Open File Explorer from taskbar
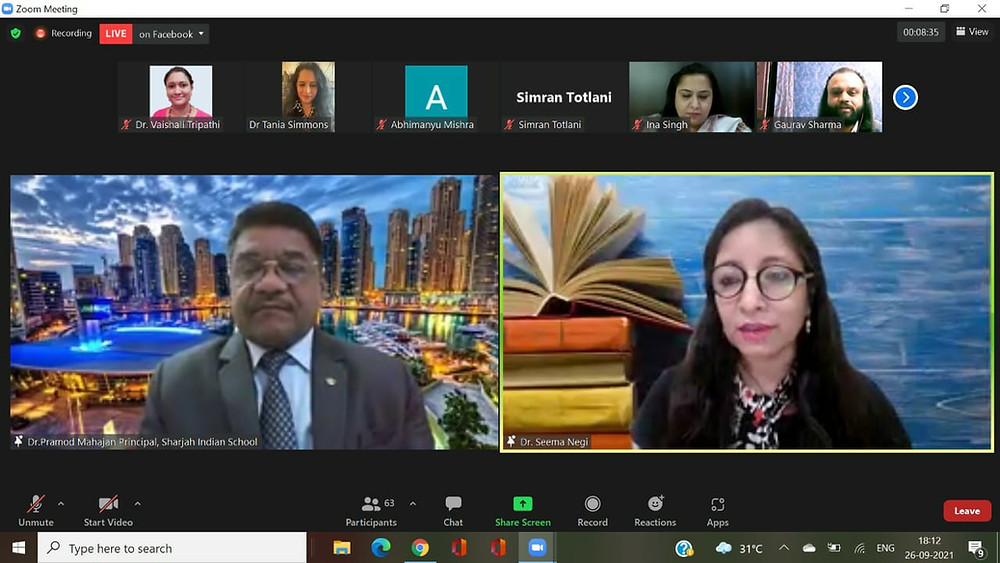 (x=342, y=548)
